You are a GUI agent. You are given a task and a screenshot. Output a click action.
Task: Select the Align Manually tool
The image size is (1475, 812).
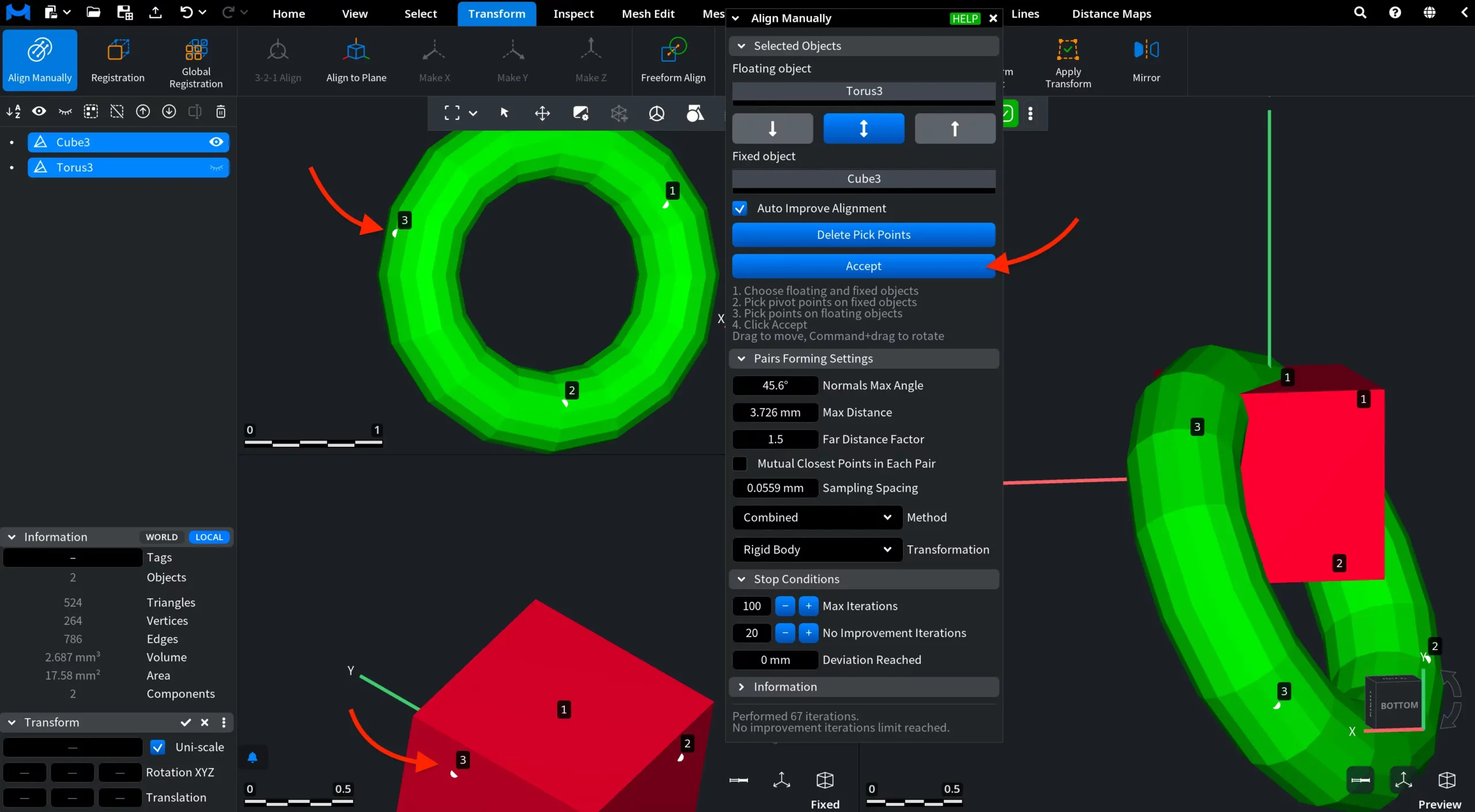pyautogui.click(x=40, y=60)
